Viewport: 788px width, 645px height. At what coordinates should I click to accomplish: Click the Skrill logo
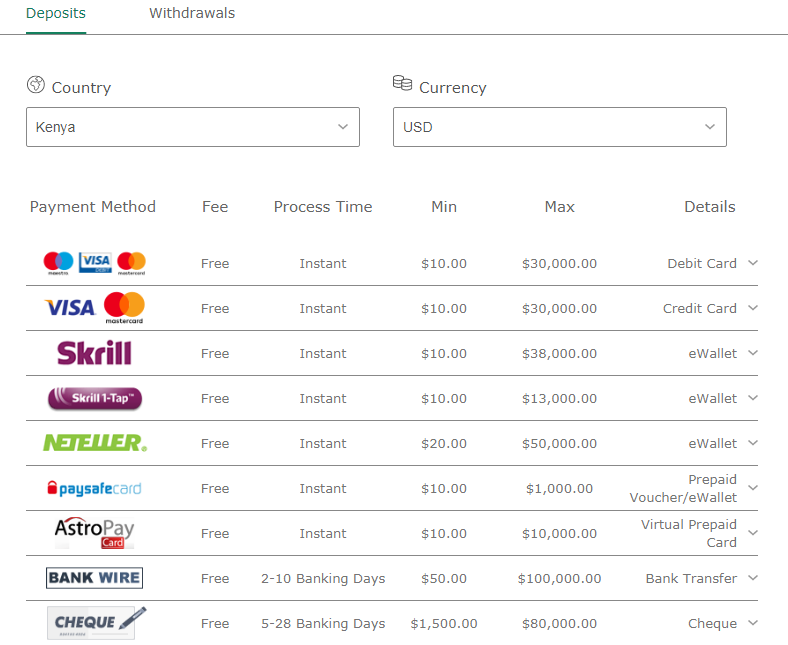pos(94,353)
